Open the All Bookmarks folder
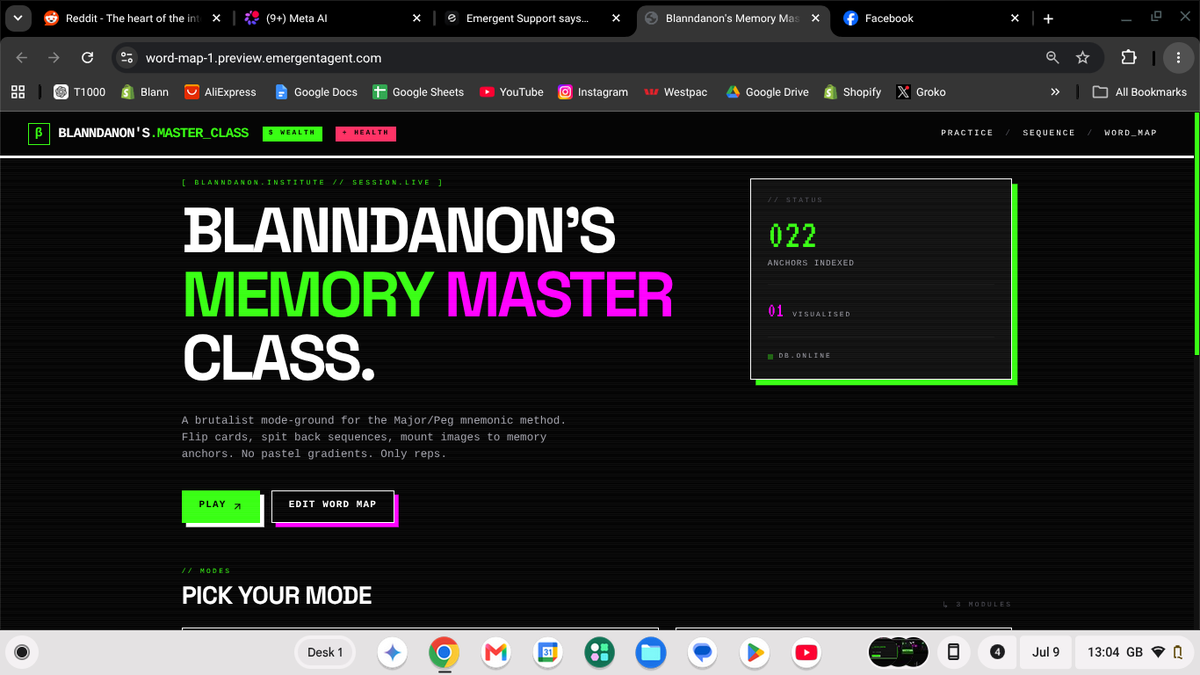1200x675 pixels. point(1140,92)
